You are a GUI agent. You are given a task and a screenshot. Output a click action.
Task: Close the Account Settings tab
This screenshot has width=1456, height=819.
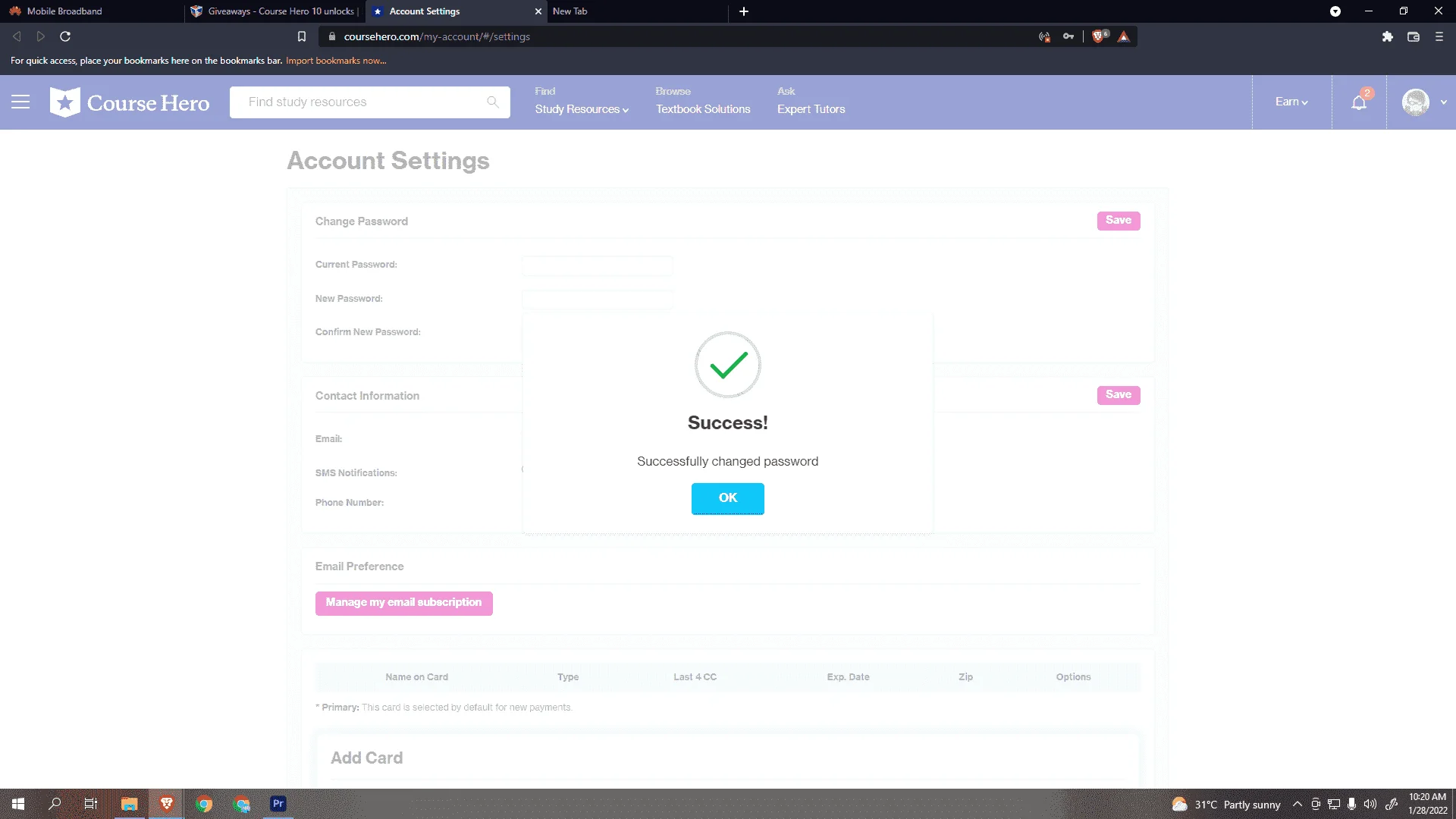538,11
